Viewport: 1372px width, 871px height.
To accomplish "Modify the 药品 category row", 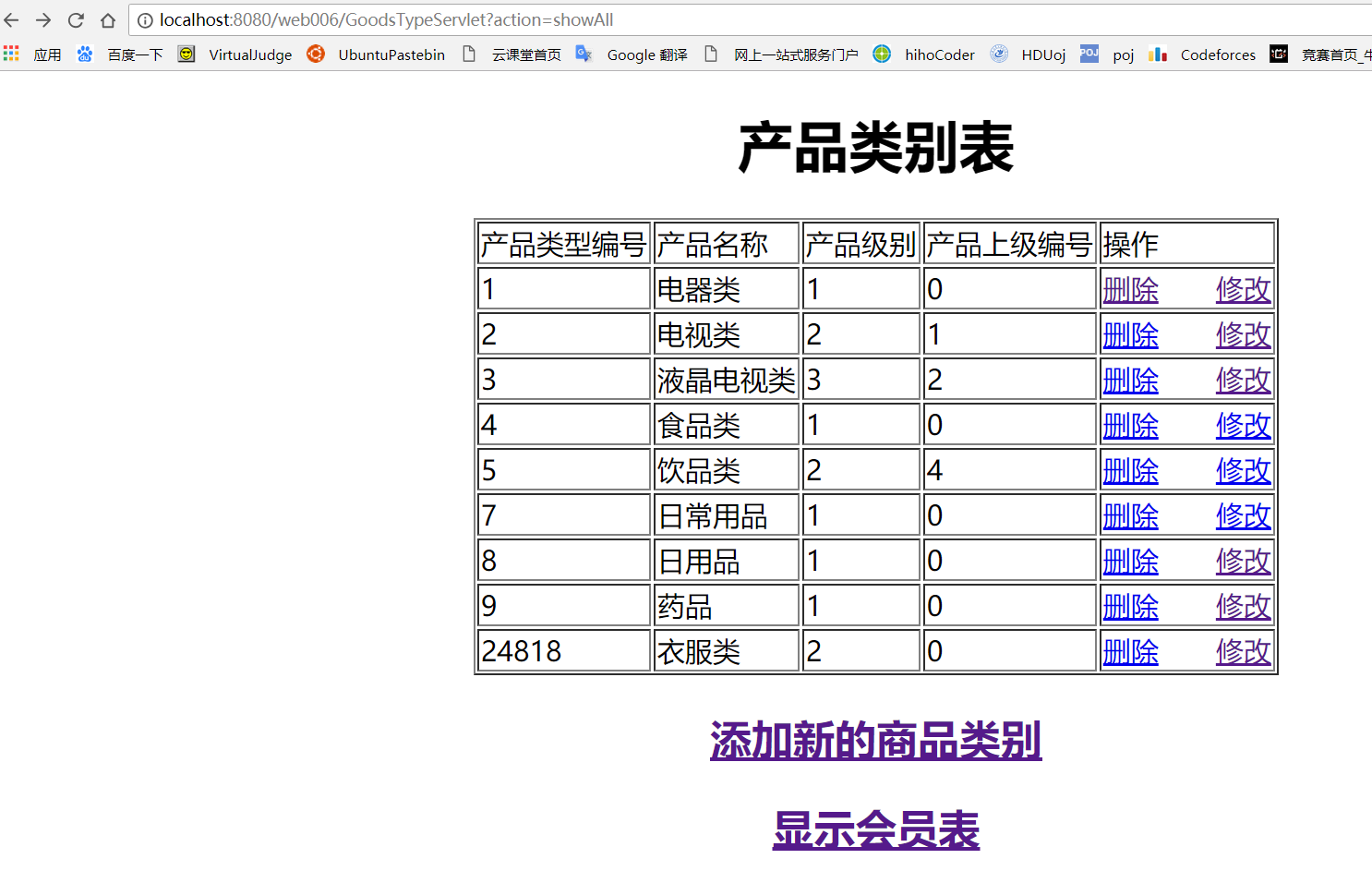I will pos(1244,607).
